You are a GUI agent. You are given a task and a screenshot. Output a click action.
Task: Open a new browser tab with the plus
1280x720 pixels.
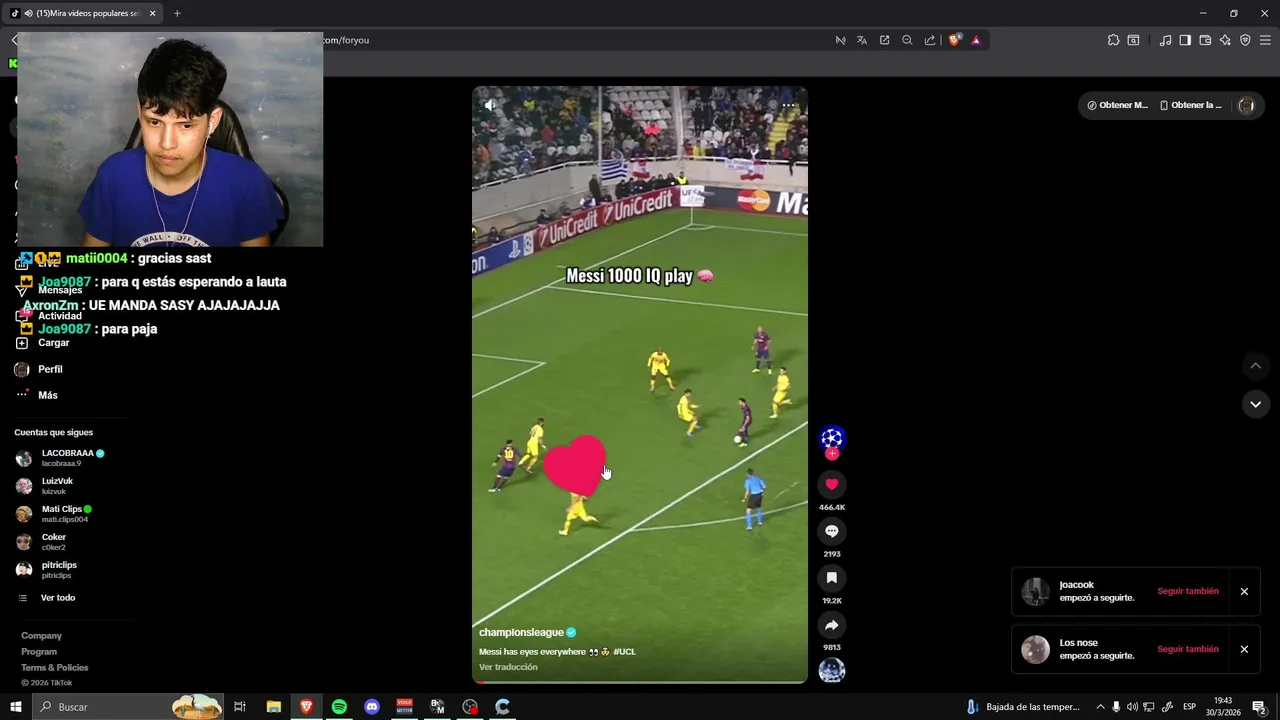(177, 13)
